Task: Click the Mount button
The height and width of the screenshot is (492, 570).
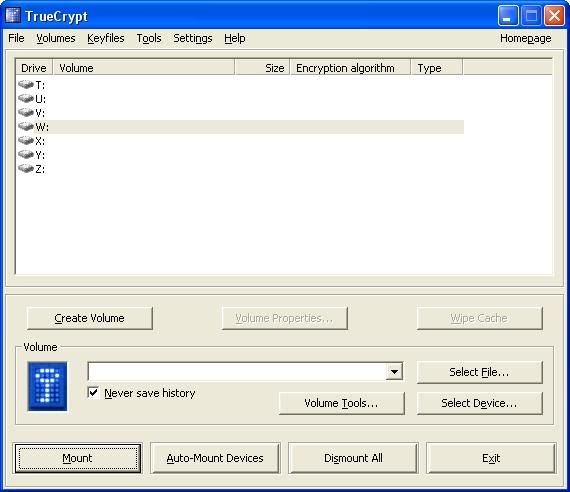Action: click(x=77, y=458)
